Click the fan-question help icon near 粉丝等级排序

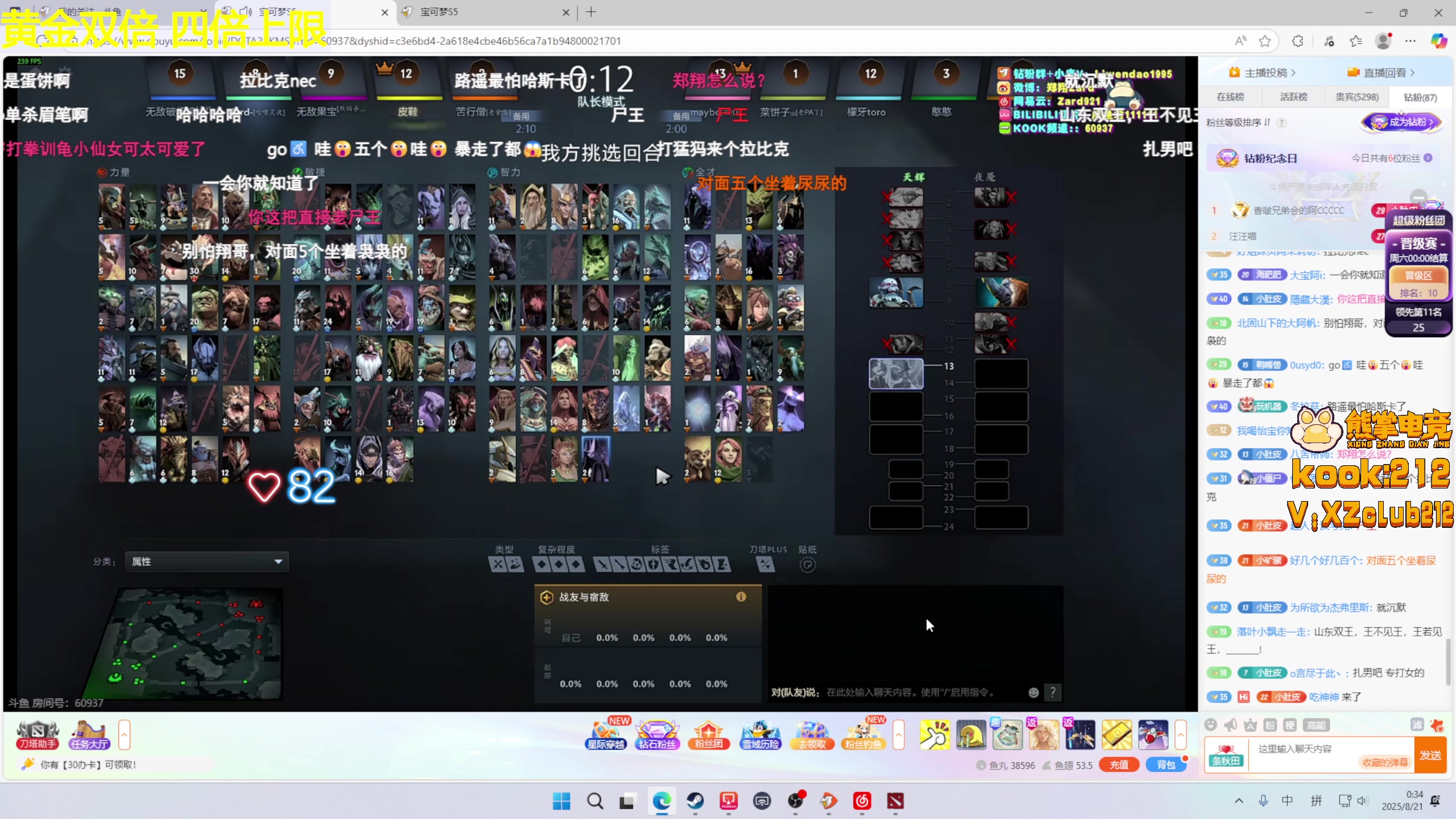coord(1281,123)
